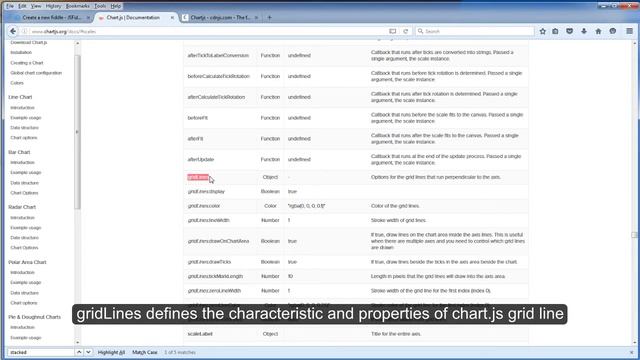Click the beforeFit property name
The image size is (640, 360).
pos(198,118)
